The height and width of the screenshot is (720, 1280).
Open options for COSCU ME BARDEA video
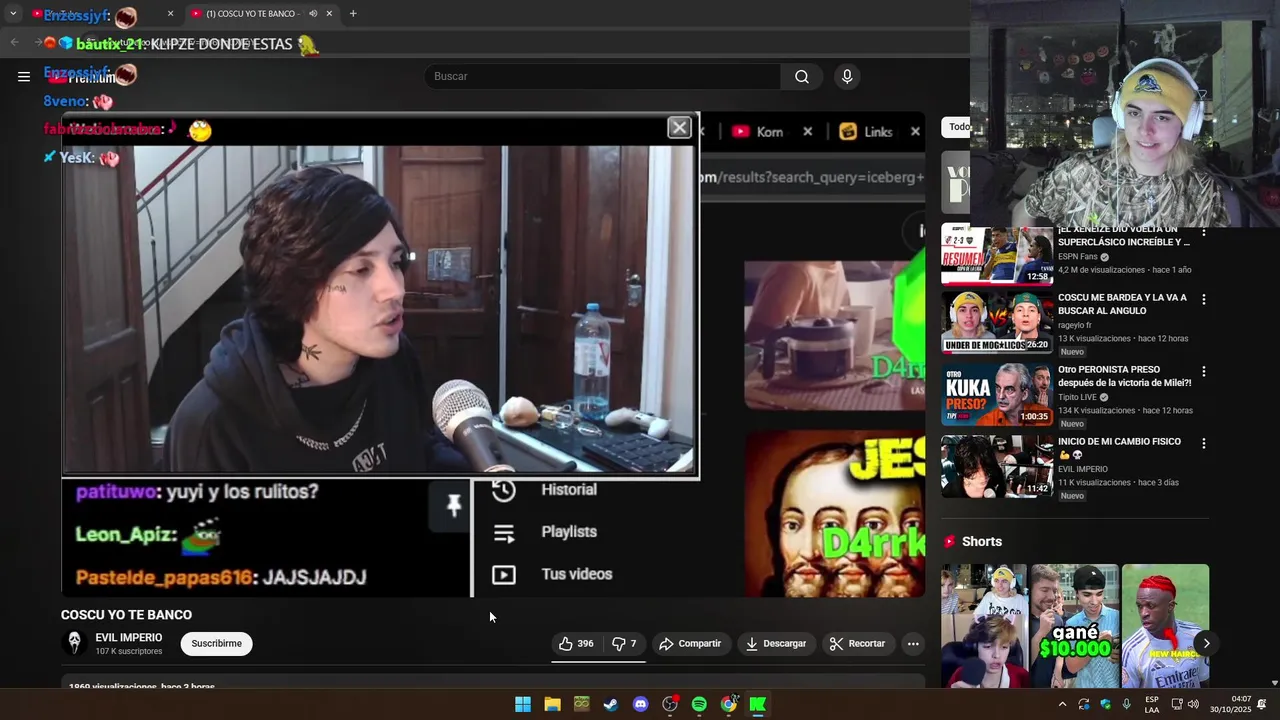coord(1203,299)
